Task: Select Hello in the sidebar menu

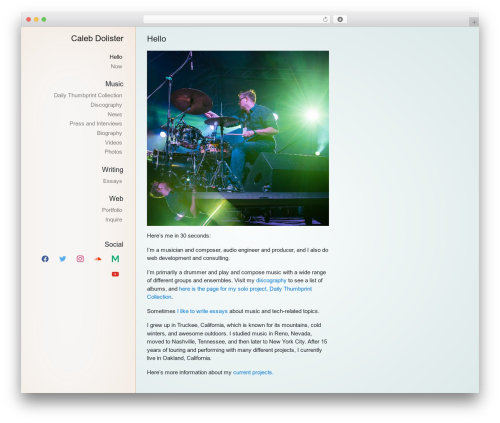Action: (116, 57)
